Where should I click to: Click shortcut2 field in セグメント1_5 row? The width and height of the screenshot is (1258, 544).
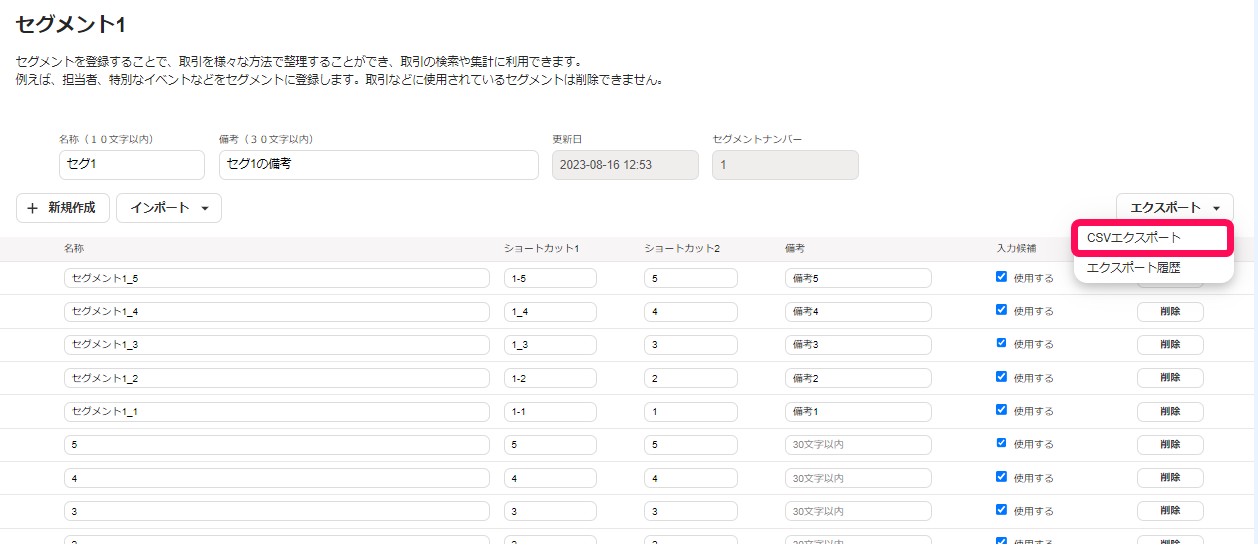coord(691,278)
